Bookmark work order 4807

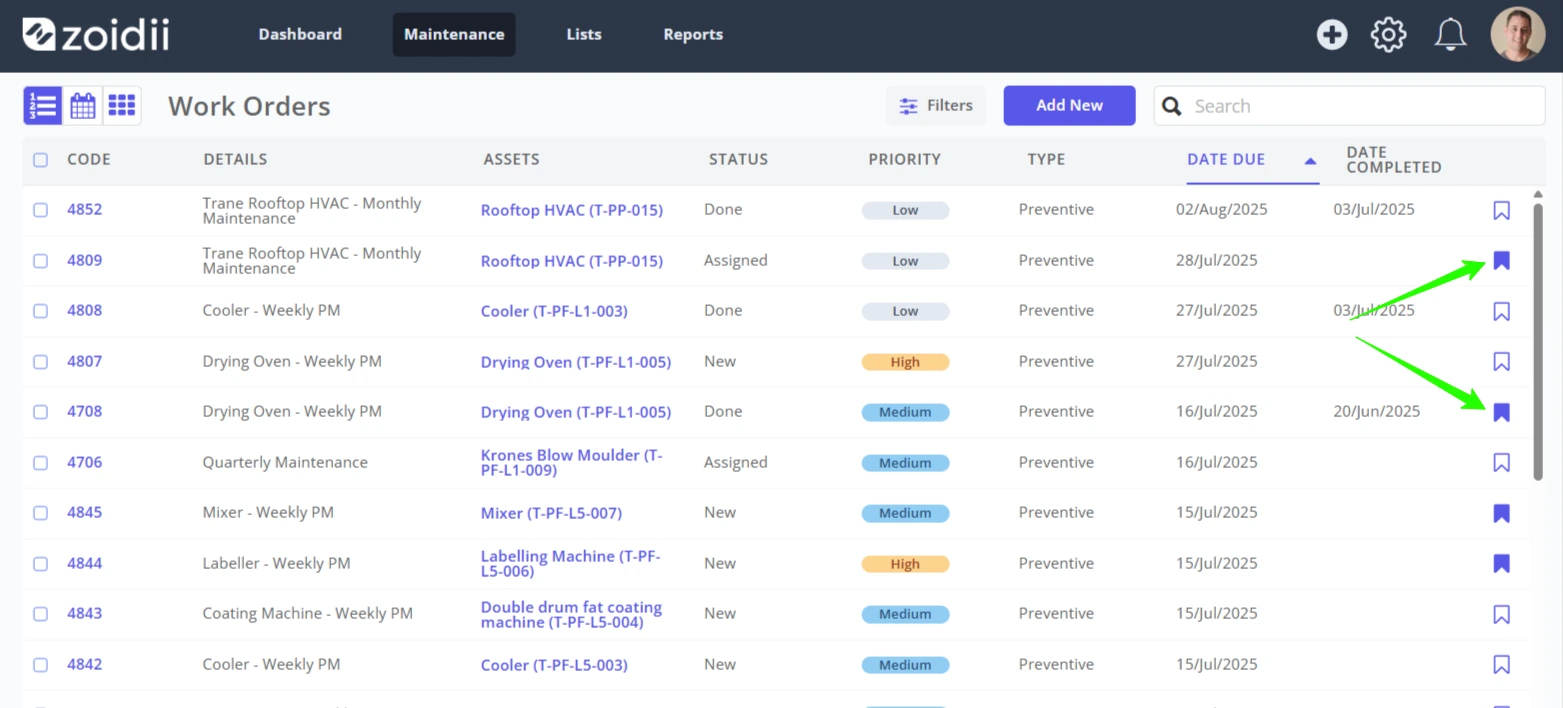pos(1501,361)
